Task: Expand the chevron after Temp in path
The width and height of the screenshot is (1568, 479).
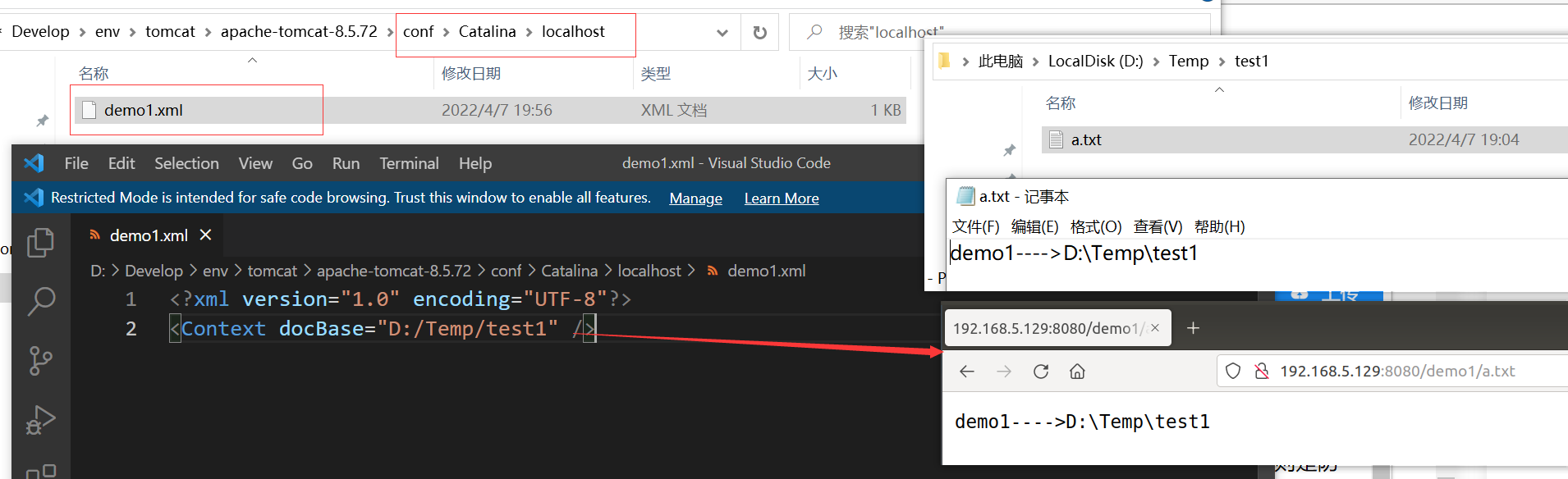Action: [1222, 62]
